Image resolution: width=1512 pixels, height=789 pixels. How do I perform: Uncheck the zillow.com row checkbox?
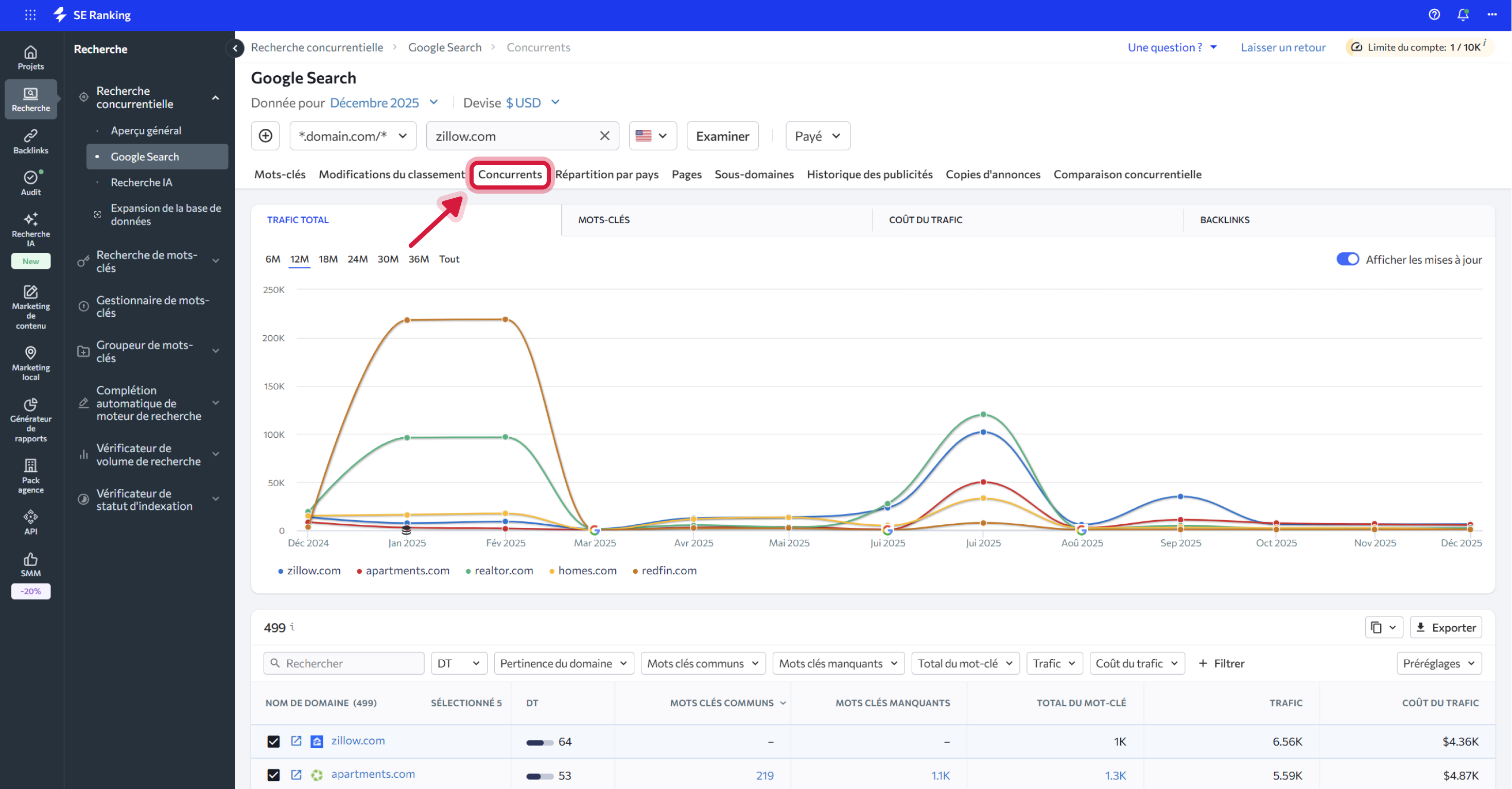tap(273, 741)
